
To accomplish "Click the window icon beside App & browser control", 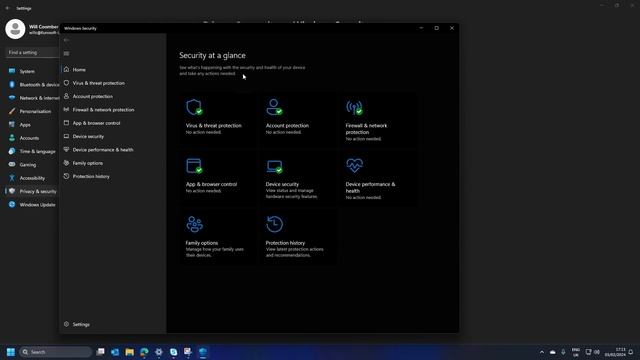I will pyautogui.click(x=67, y=123).
